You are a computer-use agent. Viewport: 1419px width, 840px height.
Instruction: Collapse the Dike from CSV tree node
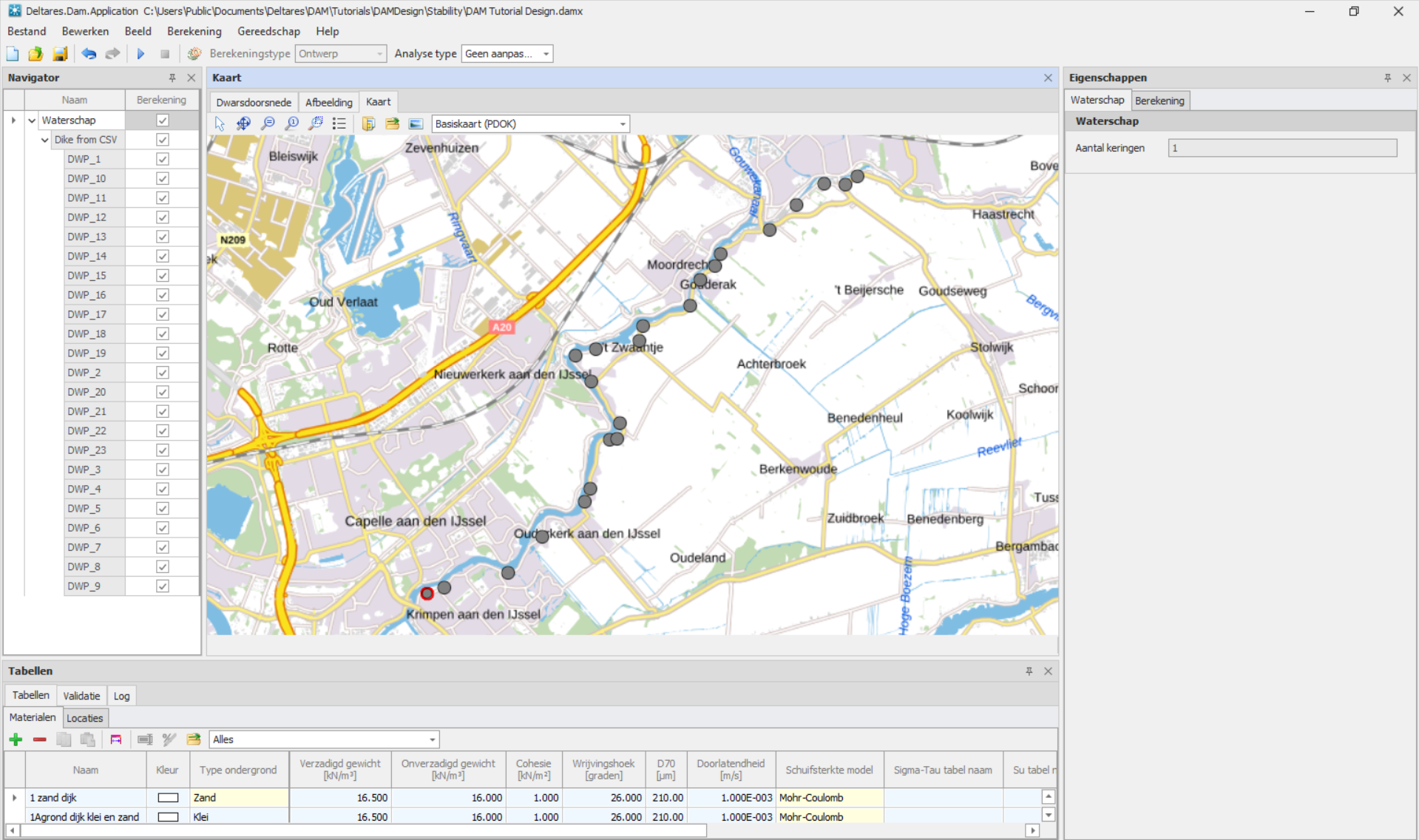click(45, 140)
